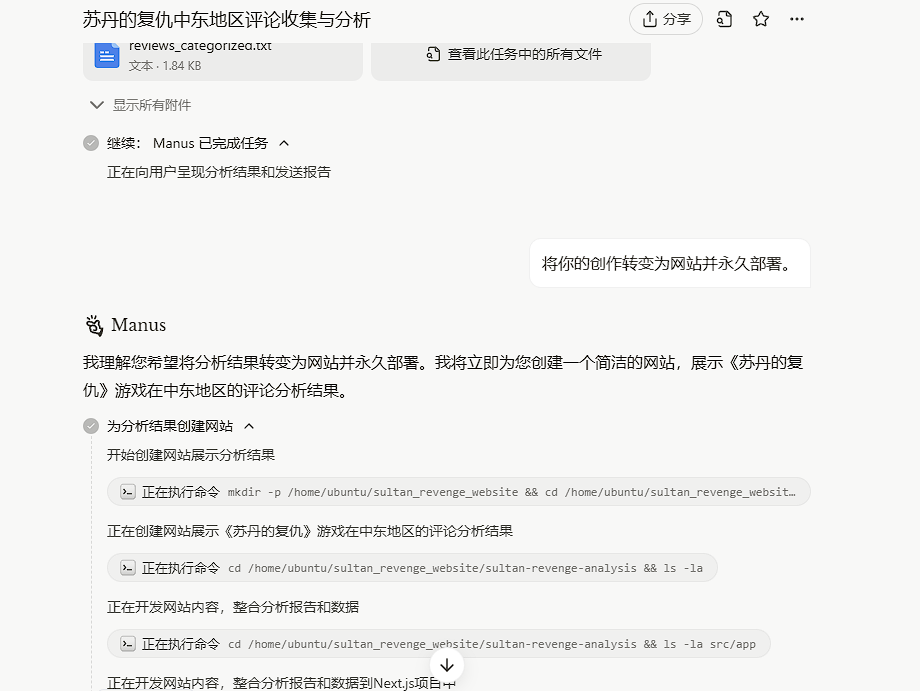
Task: Open the file viewer icon in header
Action: coord(725,19)
